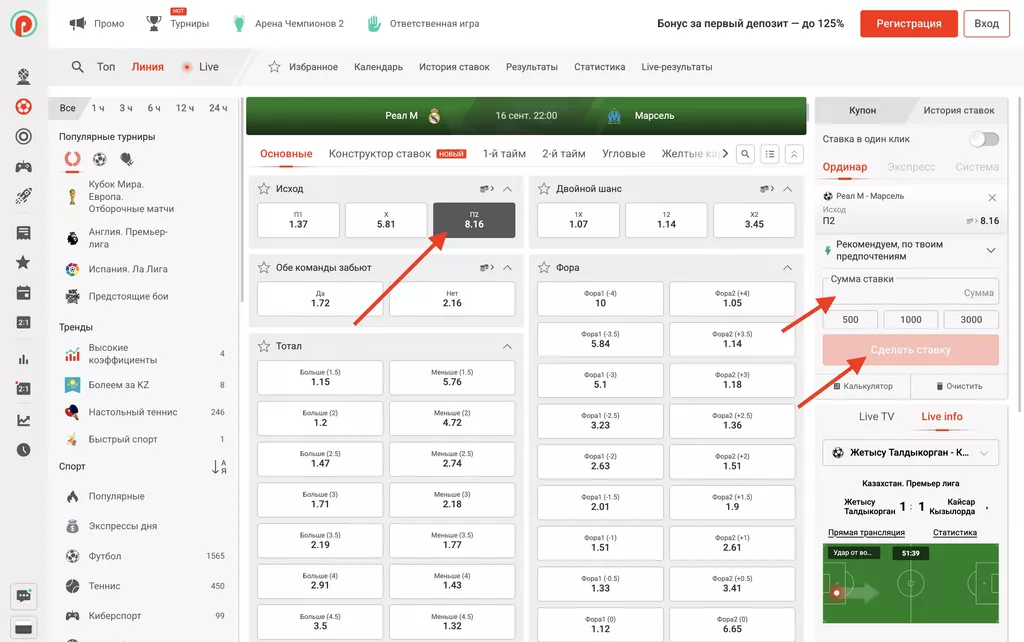Click the star icon beside Исход
Viewport: 1024px width, 642px height.
(x=264, y=188)
